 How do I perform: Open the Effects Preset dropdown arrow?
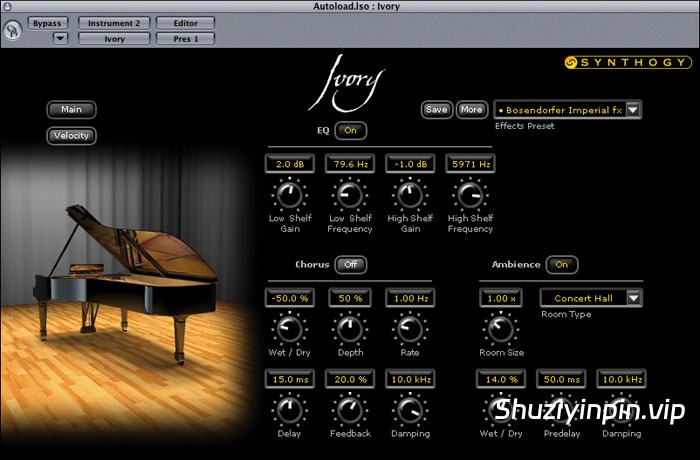click(633, 109)
